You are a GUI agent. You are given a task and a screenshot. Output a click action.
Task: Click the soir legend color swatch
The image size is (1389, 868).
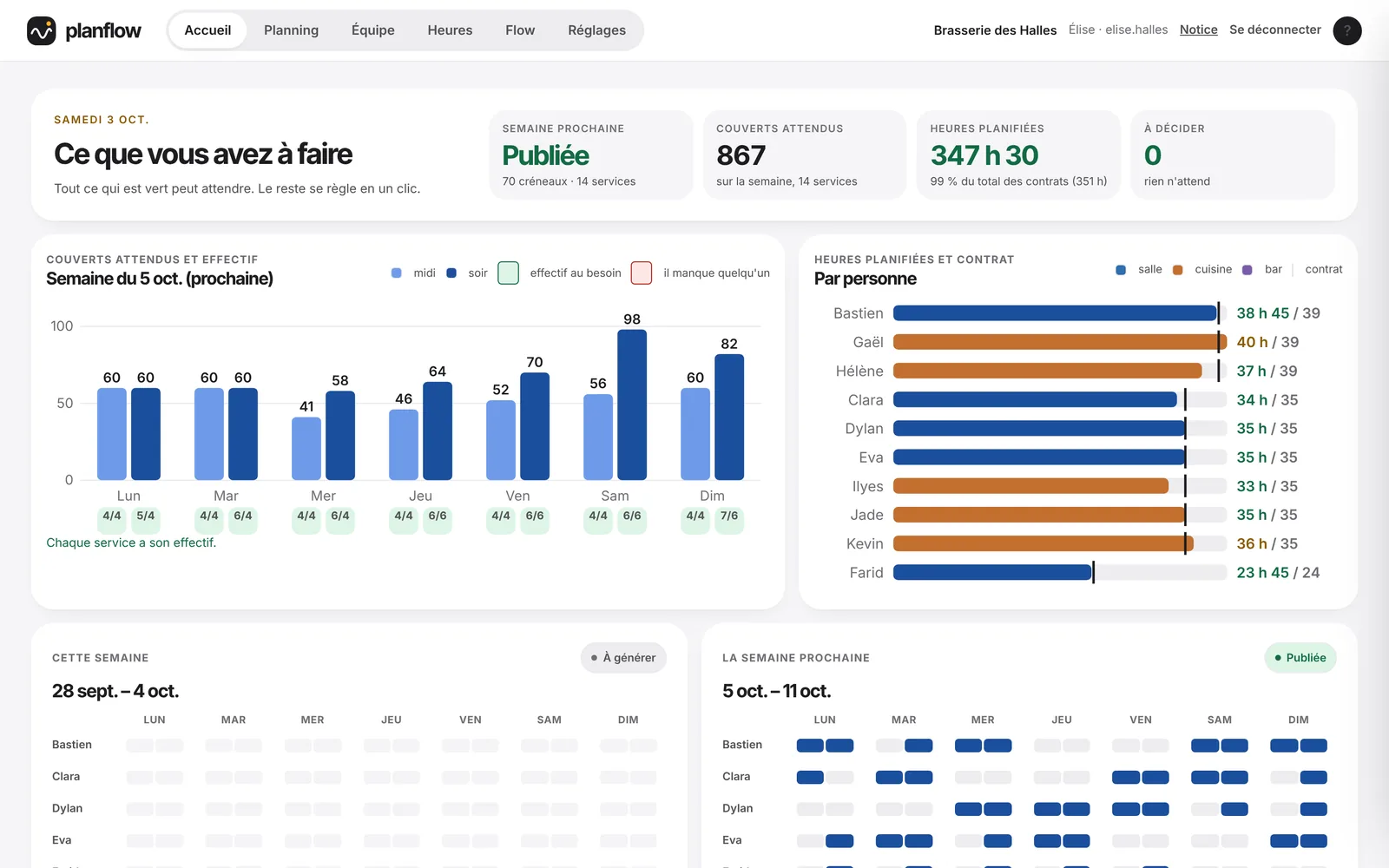pyautogui.click(x=451, y=273)
